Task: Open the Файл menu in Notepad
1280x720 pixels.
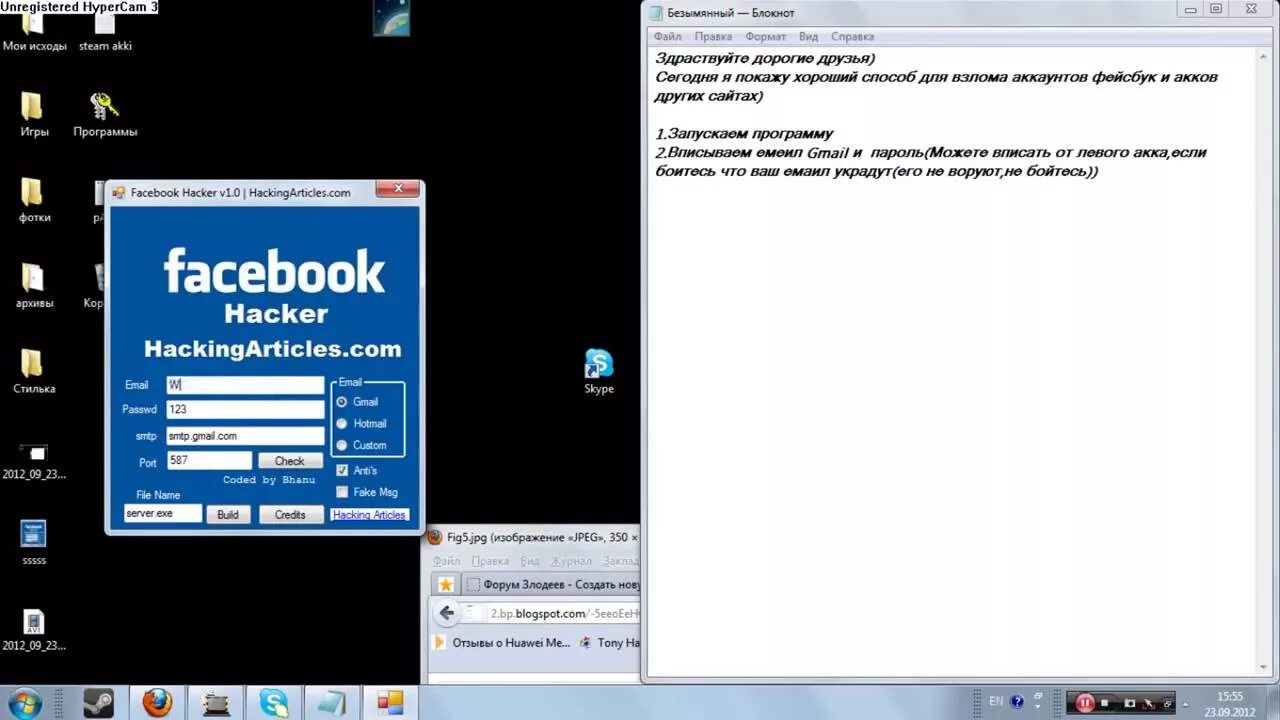Action: (x=668, y=37)
